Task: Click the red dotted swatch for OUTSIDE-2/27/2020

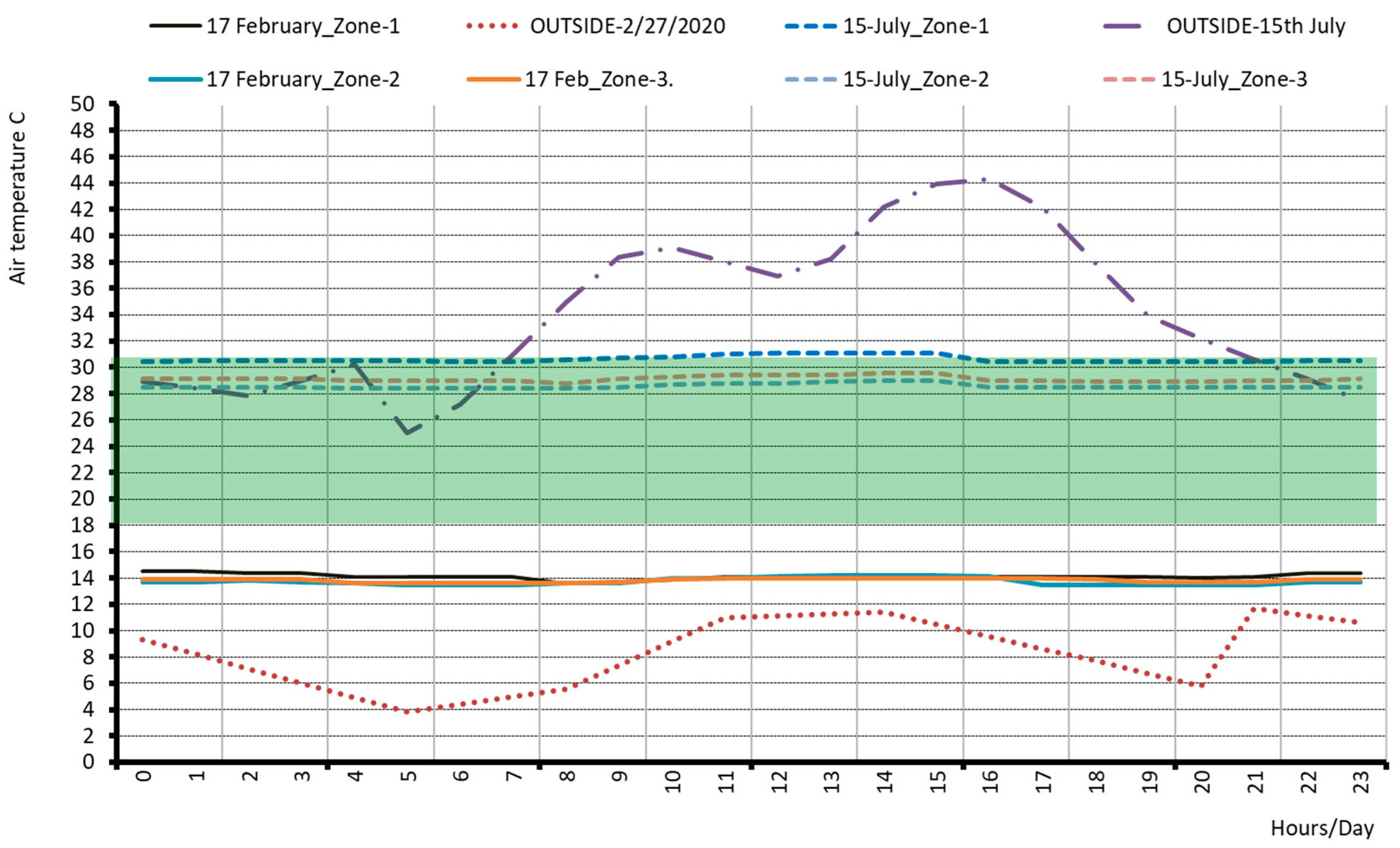Action: (492, 26)
